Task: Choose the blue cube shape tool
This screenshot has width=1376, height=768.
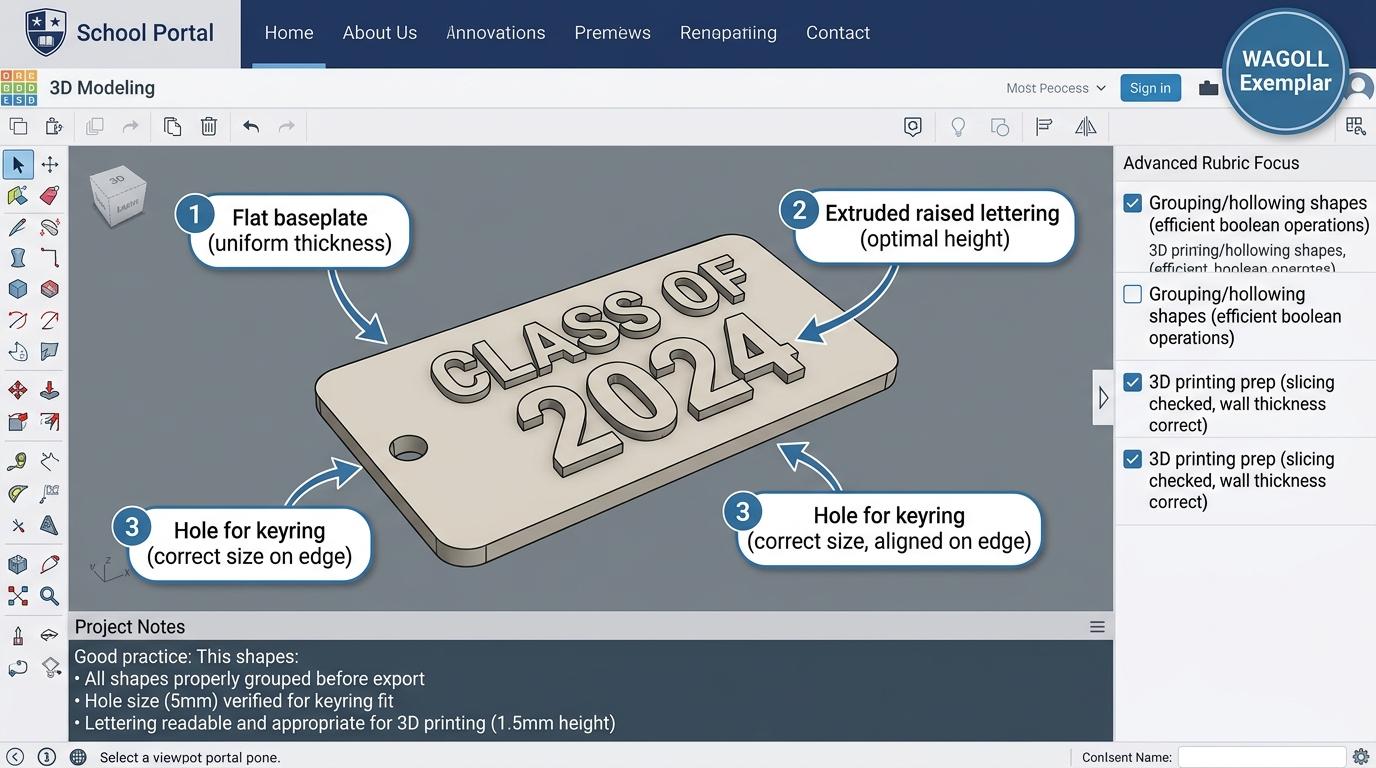Action: [18, 289]
